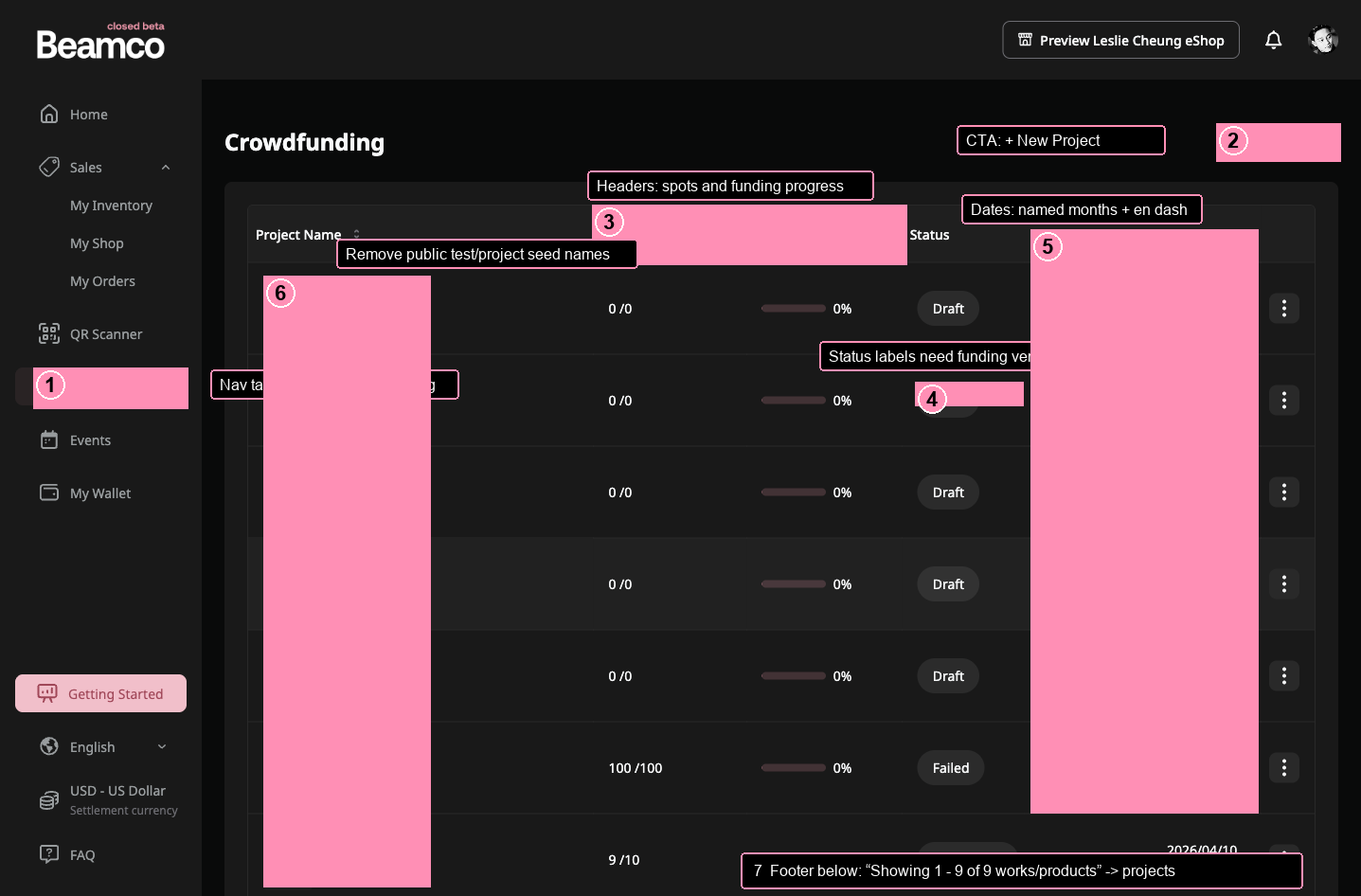Sort by Project Name column
Viewport: 1361px width, 896px height.
point(356,235)
